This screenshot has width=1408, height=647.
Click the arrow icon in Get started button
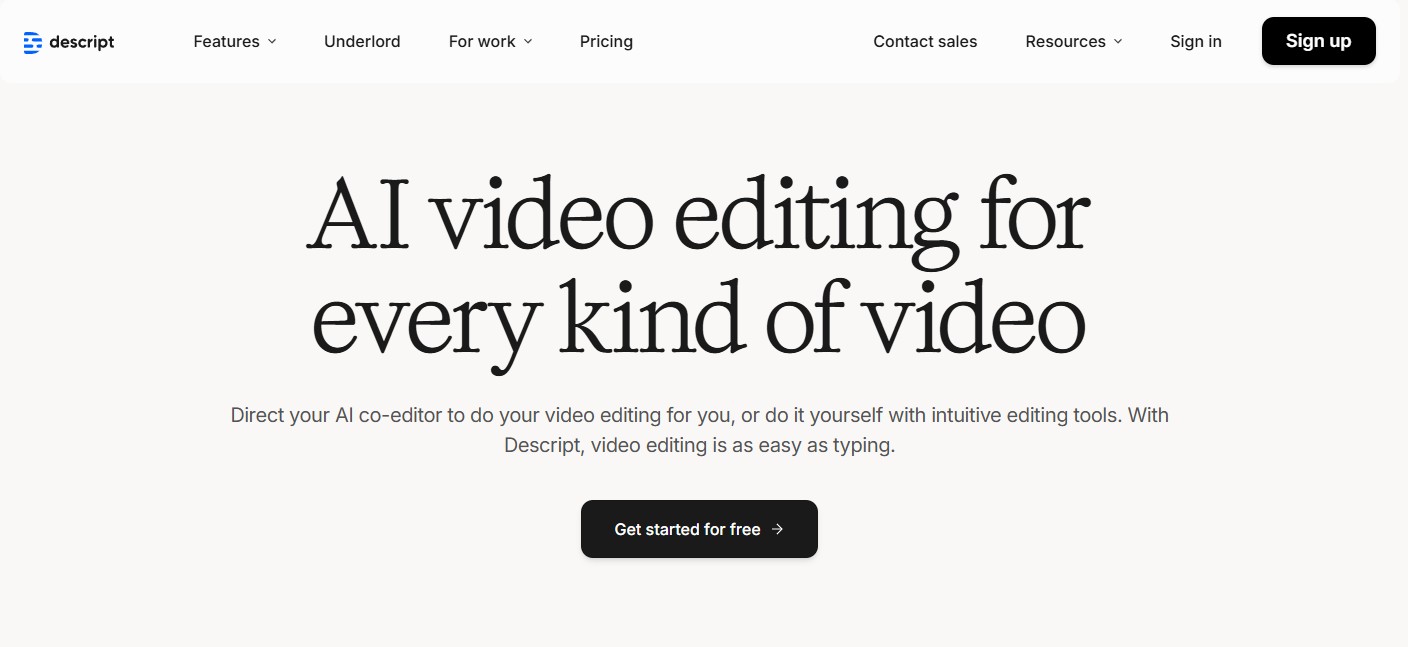click(778, 529)
